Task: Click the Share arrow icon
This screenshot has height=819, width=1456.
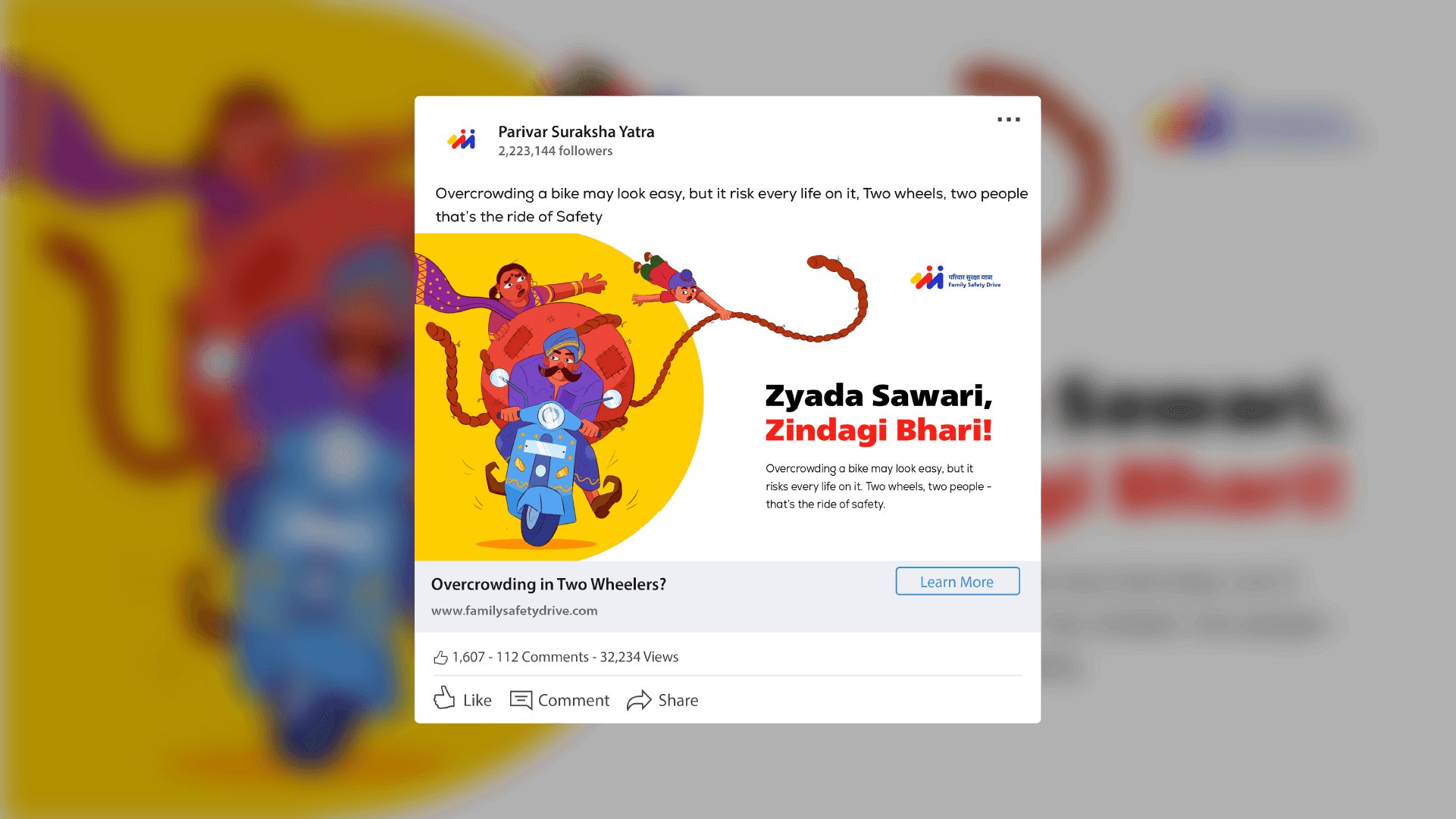Action: click(639, 700)
